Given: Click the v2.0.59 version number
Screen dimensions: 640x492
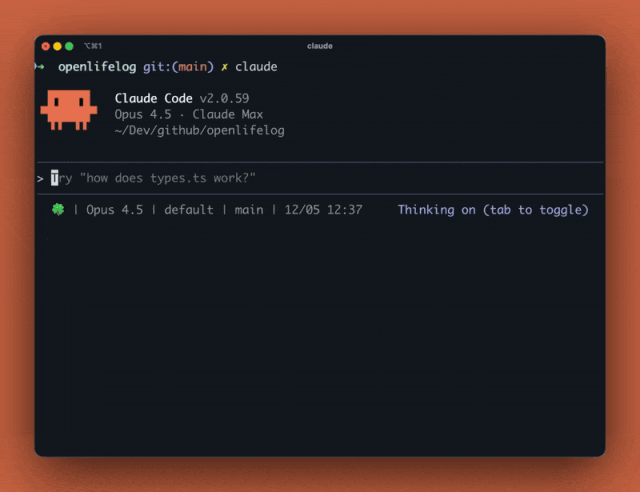Looking at the screenshot, I should click(229, 98).
